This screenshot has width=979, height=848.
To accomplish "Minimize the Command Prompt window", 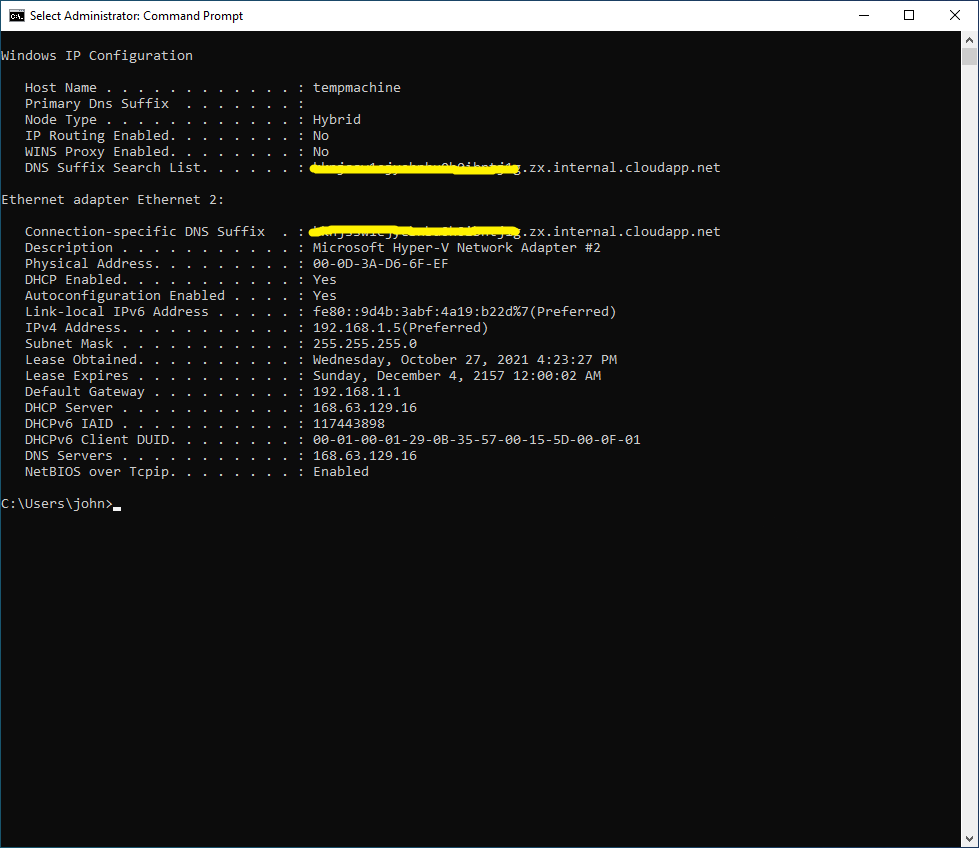I will click(x=863, y=15).
